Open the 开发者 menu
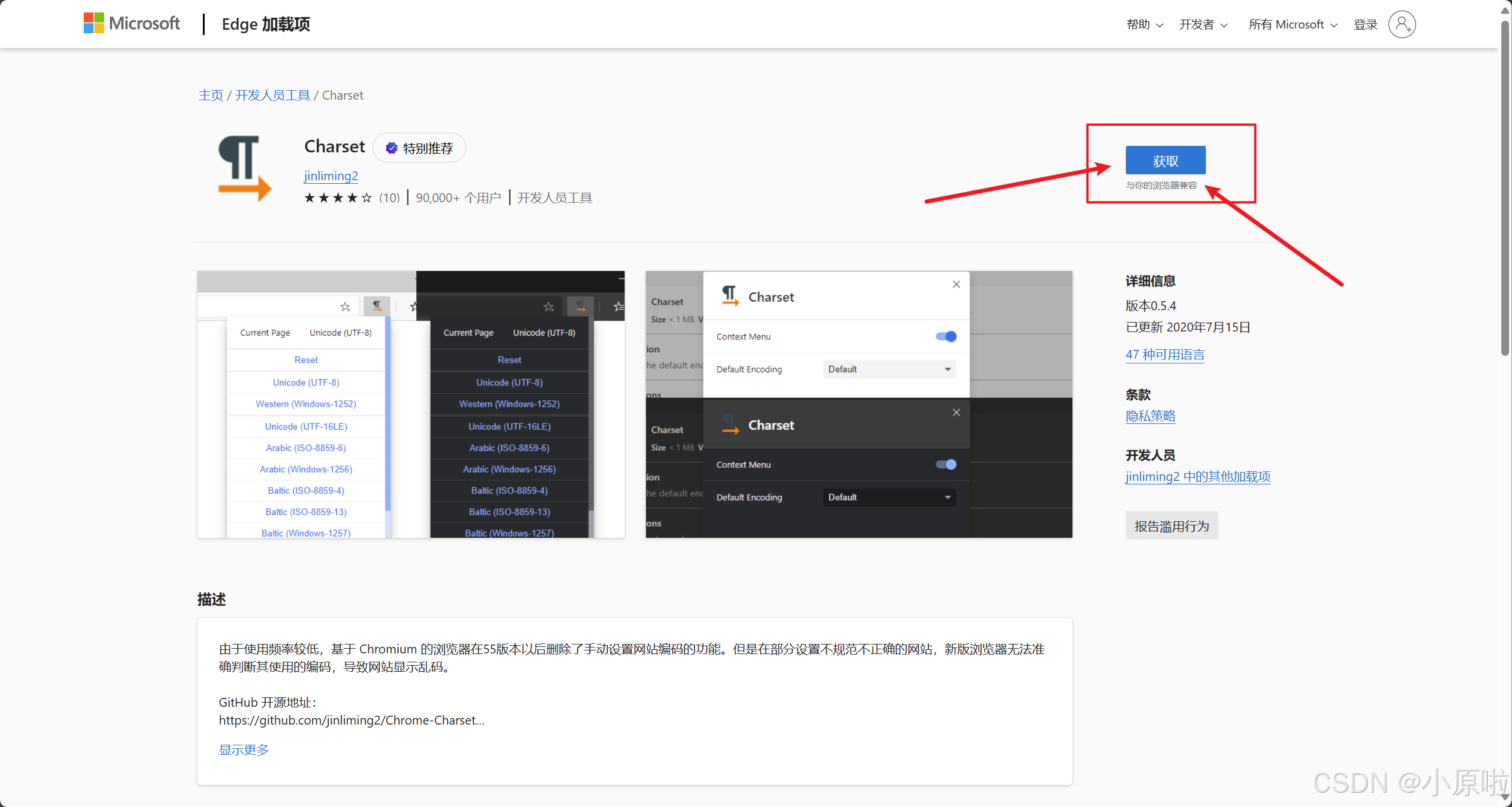This screenshot has height=807, width=1512. [x=1203, y=24]
